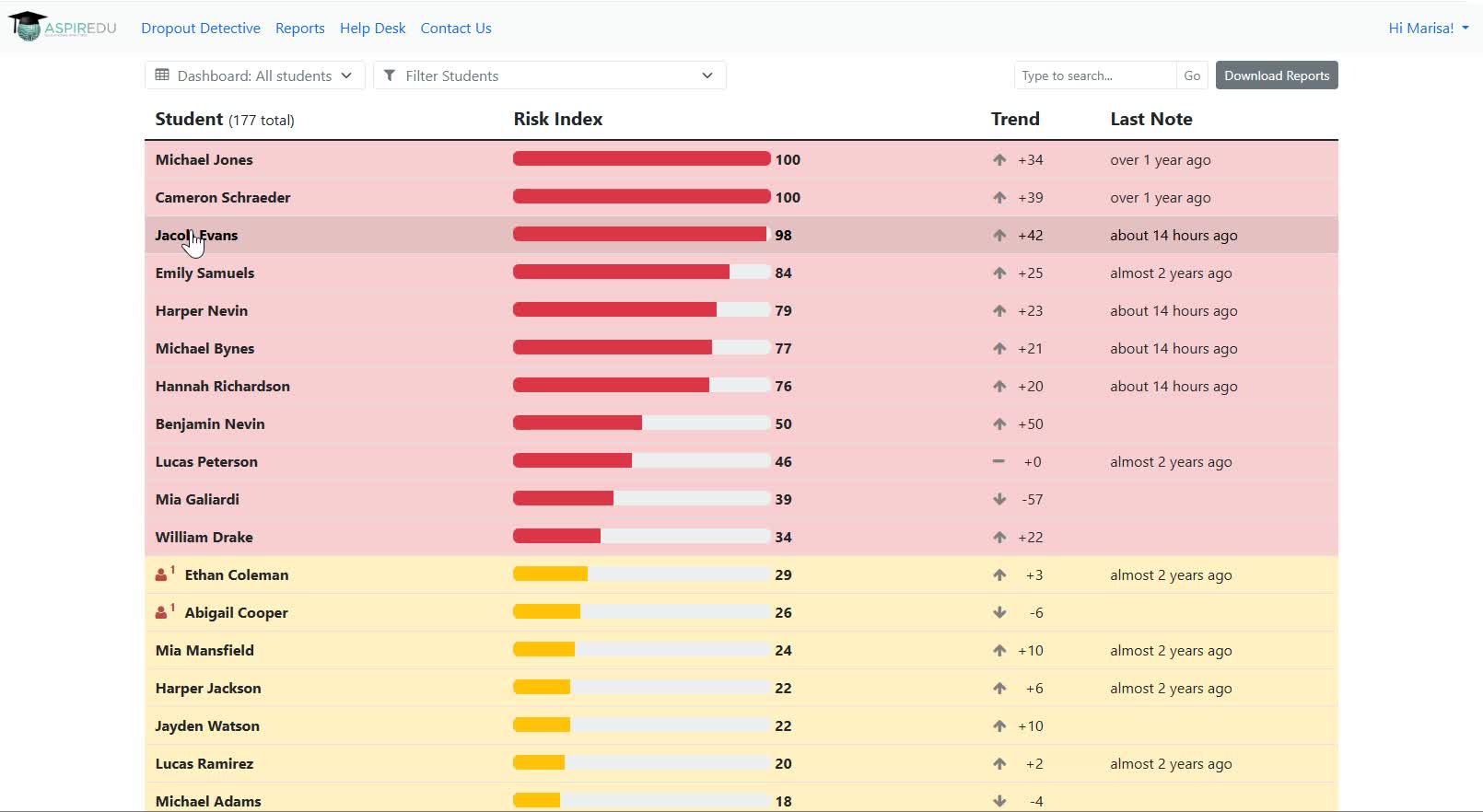The height and width of the screenshot is (812, 1483).
Task: Click the Go search button
Action: click(1192, 75)
